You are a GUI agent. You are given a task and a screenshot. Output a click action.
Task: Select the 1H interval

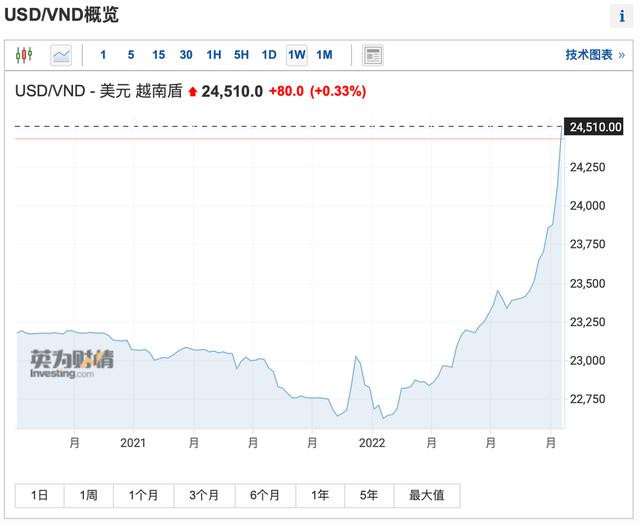click(x=214, y=55)
